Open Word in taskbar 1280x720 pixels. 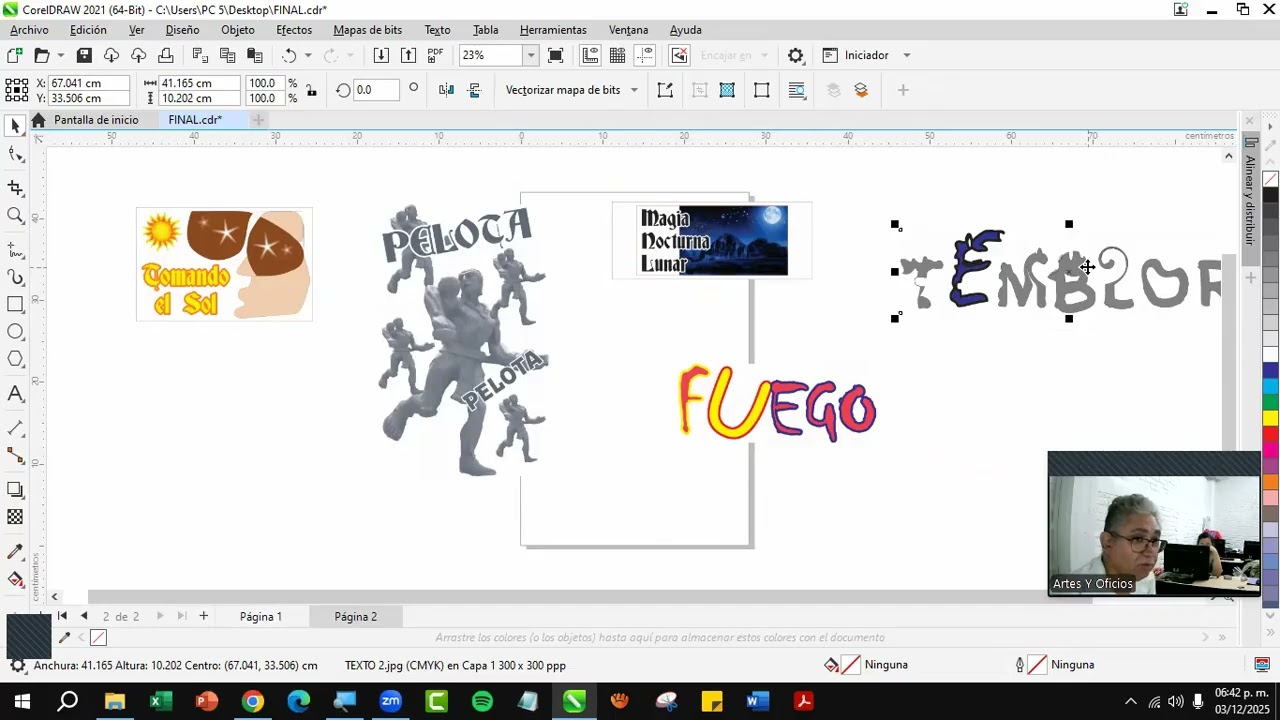point(757,702)
